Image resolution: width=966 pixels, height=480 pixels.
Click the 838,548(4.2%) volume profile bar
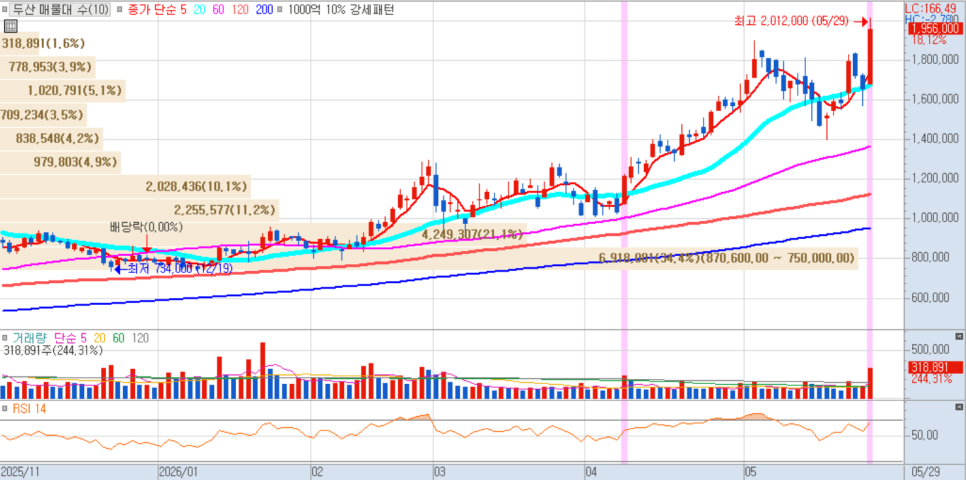(x=52, y=138)
